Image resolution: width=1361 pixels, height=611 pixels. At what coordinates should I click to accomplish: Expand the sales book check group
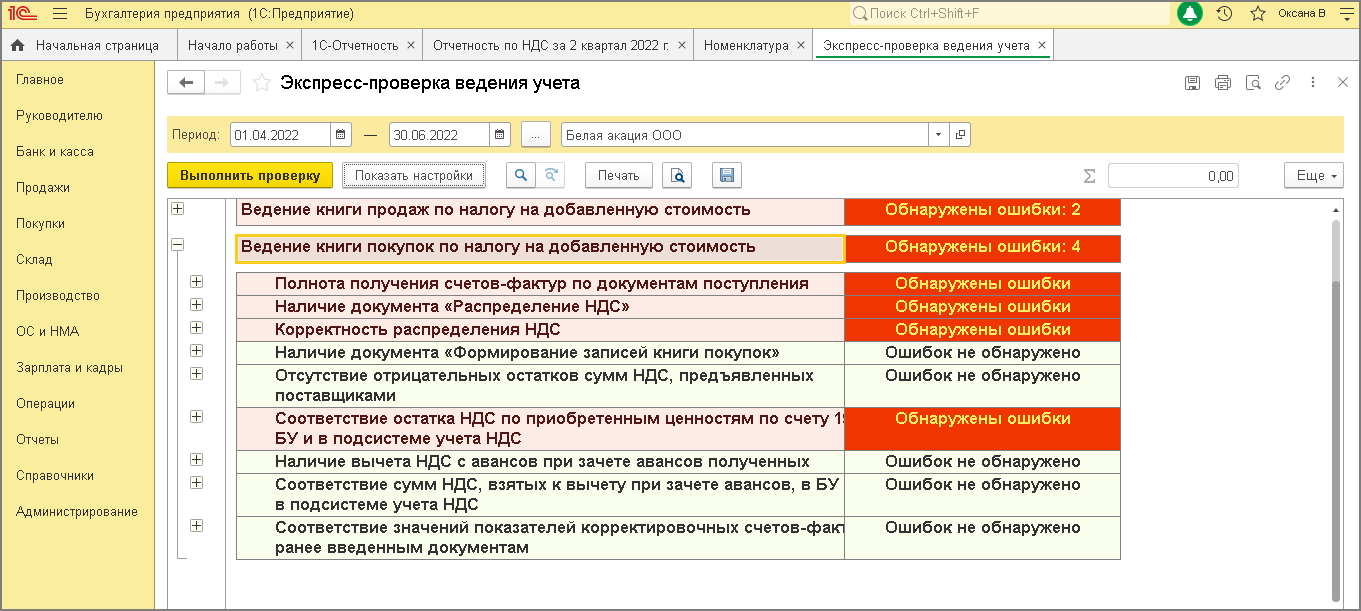pyautogui.click(x=178, y=209)
